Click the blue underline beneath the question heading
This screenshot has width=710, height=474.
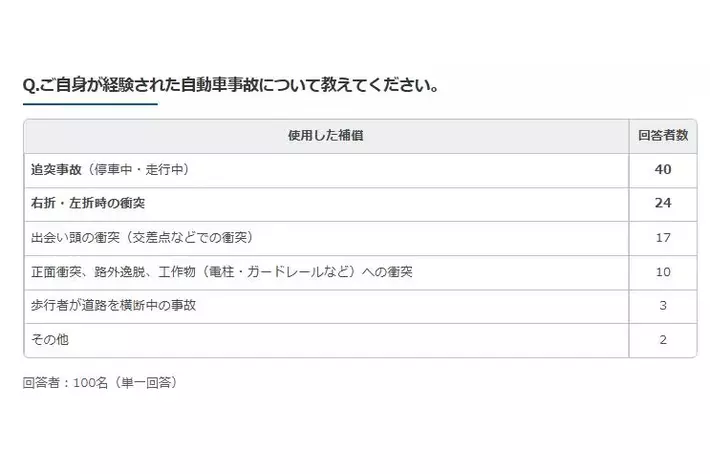90,103
